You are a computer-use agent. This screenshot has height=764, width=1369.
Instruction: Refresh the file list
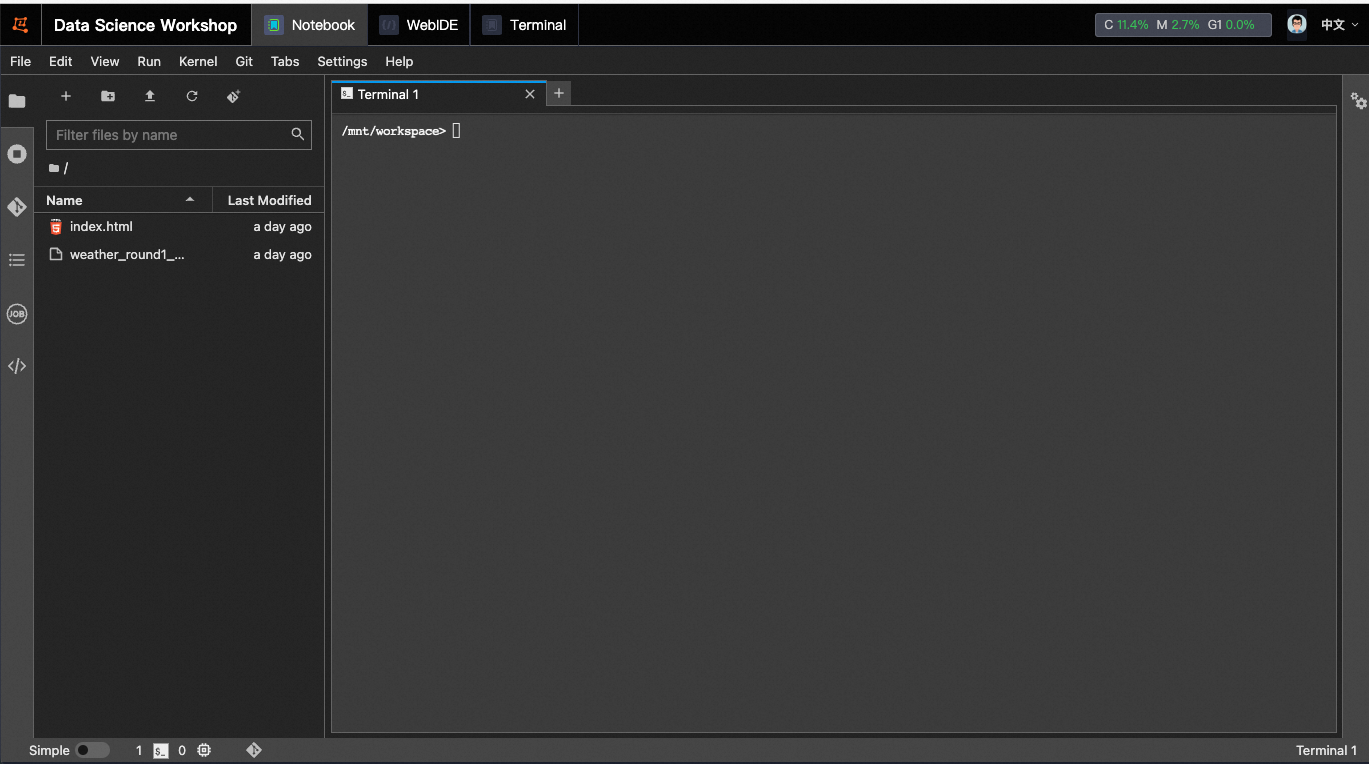click(x=192, y=96)
